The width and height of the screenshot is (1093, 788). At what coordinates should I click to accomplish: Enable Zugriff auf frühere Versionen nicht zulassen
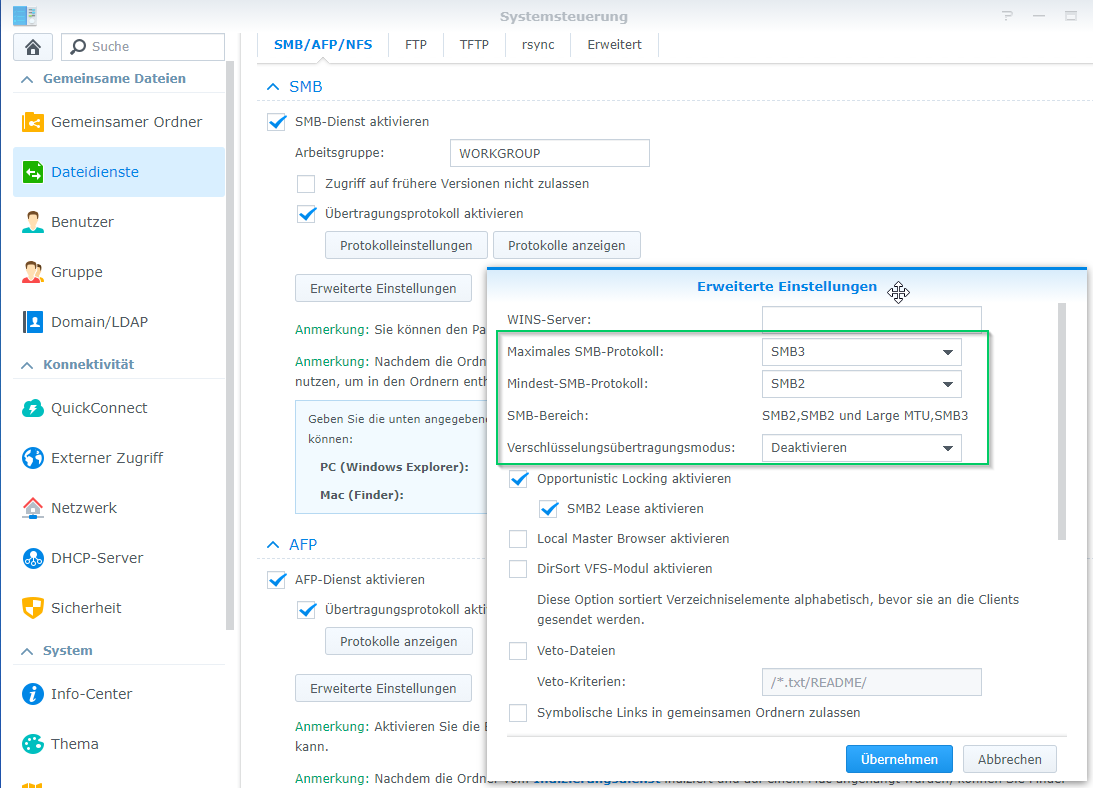[306, 184]
